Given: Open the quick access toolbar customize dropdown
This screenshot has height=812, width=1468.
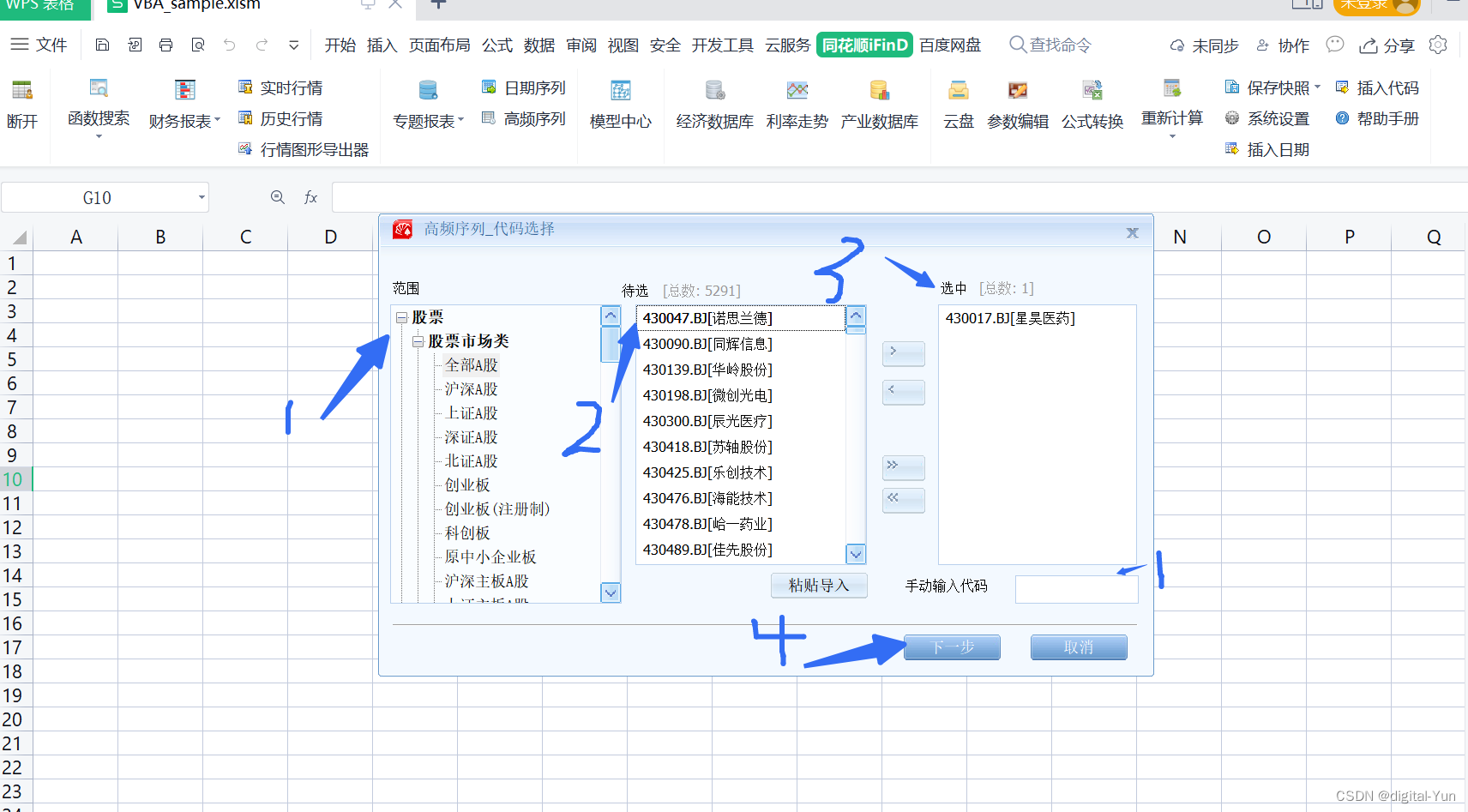Looking at the screenshot, I should tap(294, 45).
